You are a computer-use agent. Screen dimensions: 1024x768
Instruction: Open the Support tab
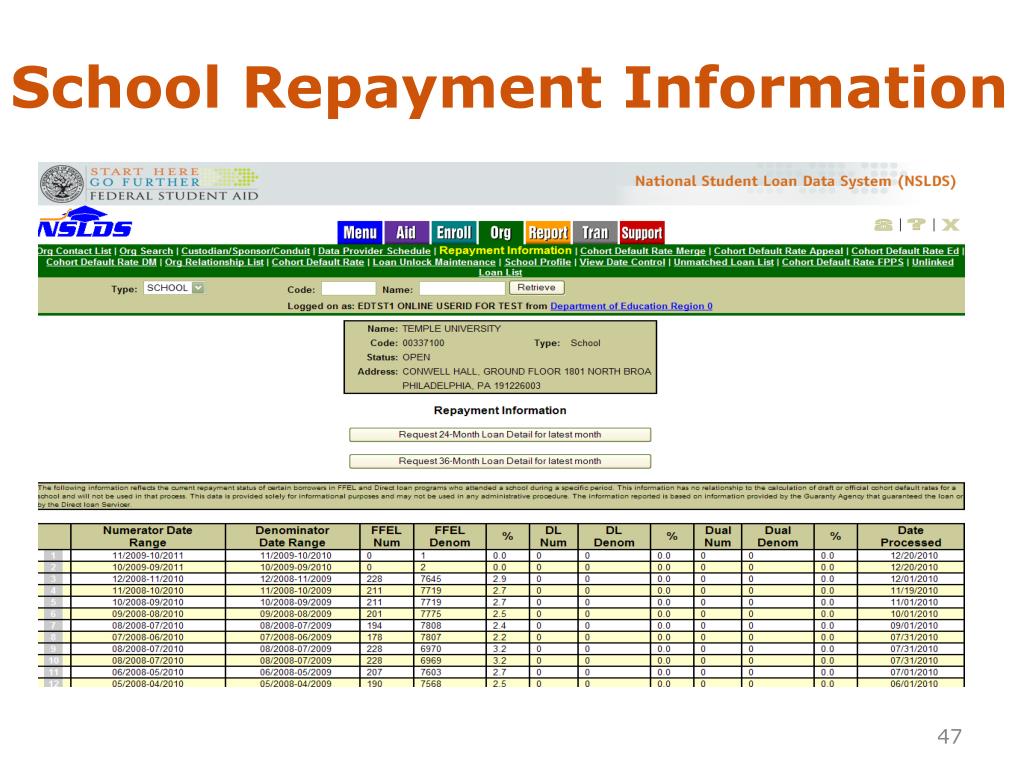[x=641, y=232]
